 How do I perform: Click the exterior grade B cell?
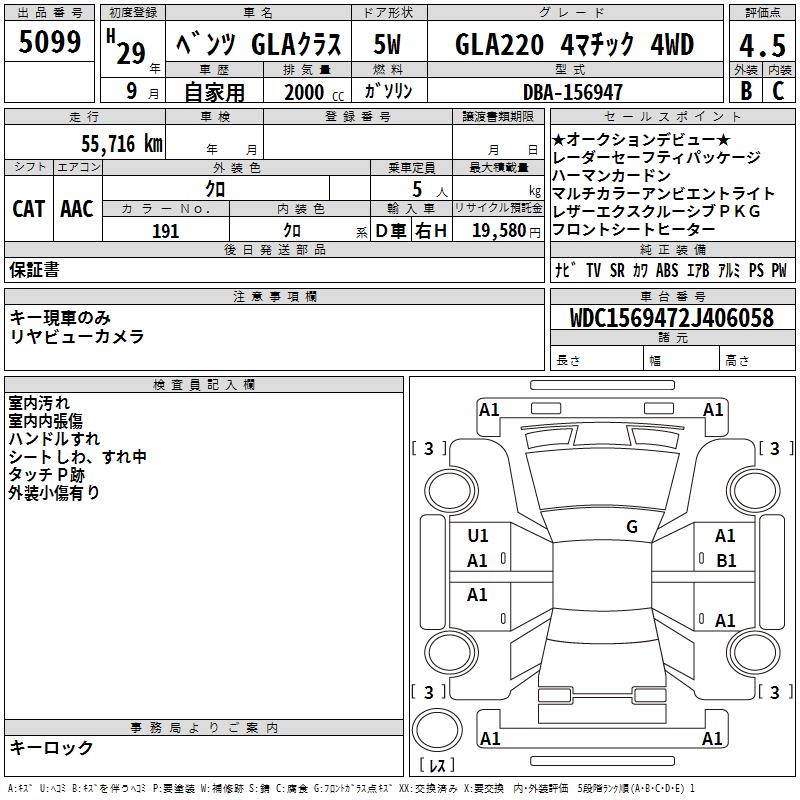click(x=746, y=90)
